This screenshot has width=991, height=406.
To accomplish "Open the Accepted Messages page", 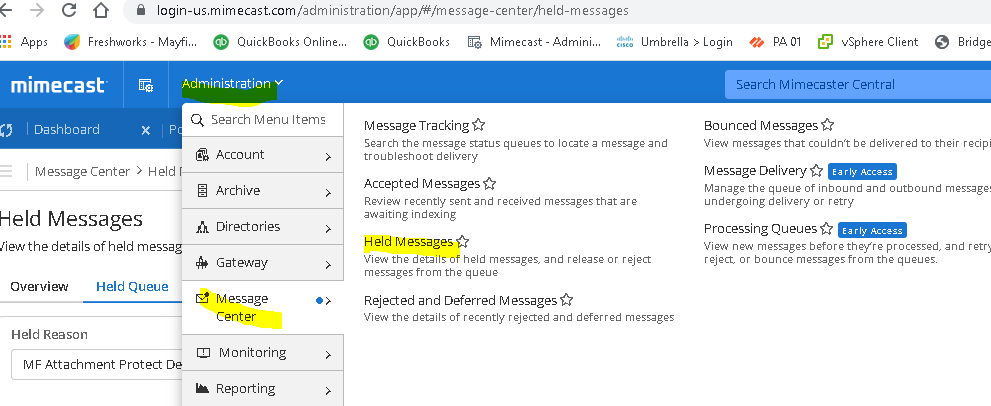I will click(422, 184).
